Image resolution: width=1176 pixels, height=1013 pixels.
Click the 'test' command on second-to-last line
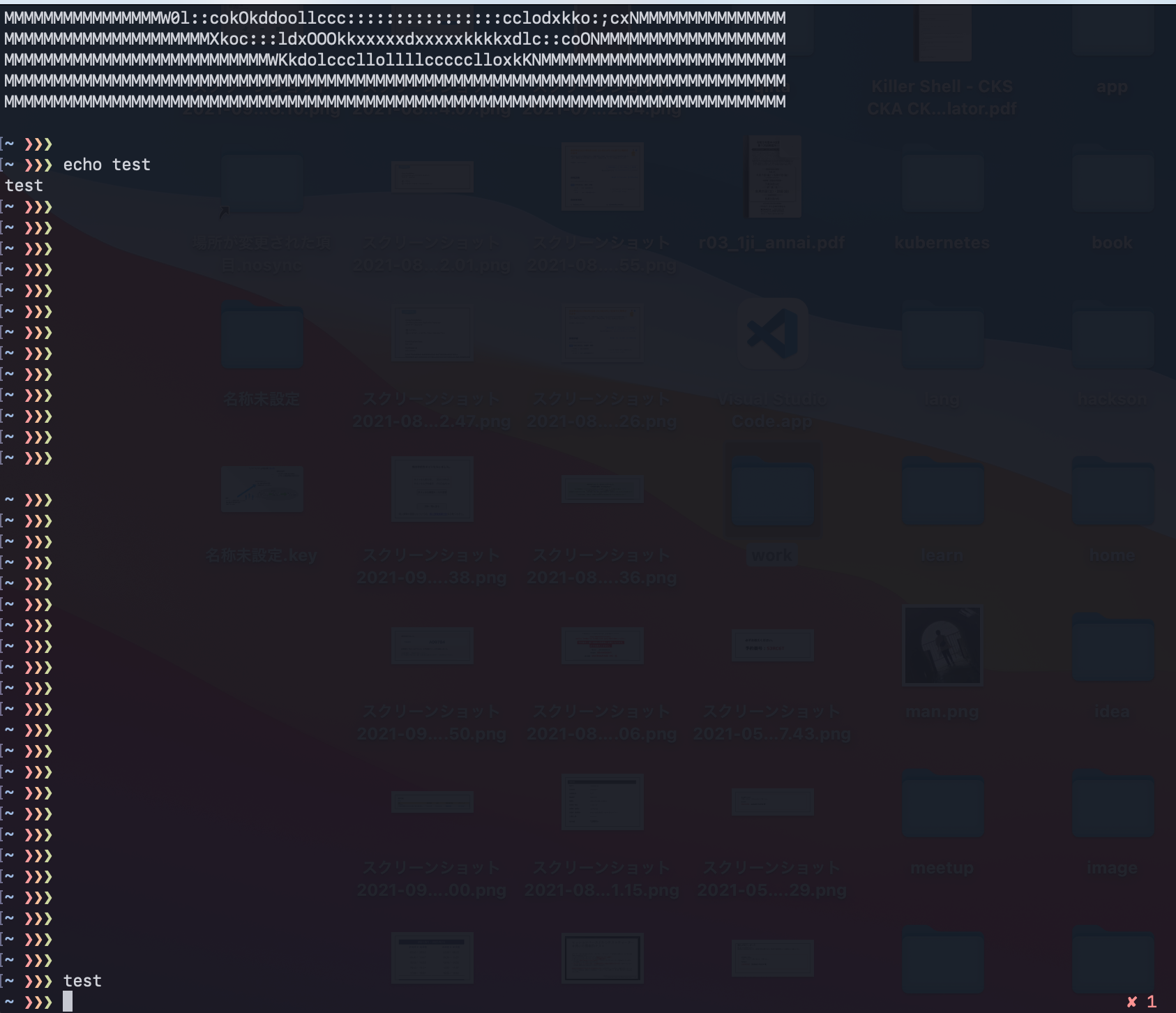(x=82, y=981)
